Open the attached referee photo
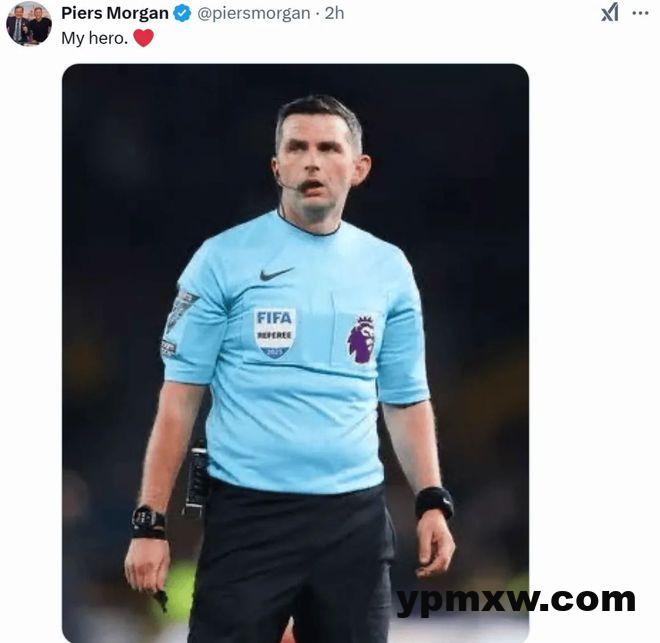The height and width of the screenshot is (643, 660). [x=295, y=353]
